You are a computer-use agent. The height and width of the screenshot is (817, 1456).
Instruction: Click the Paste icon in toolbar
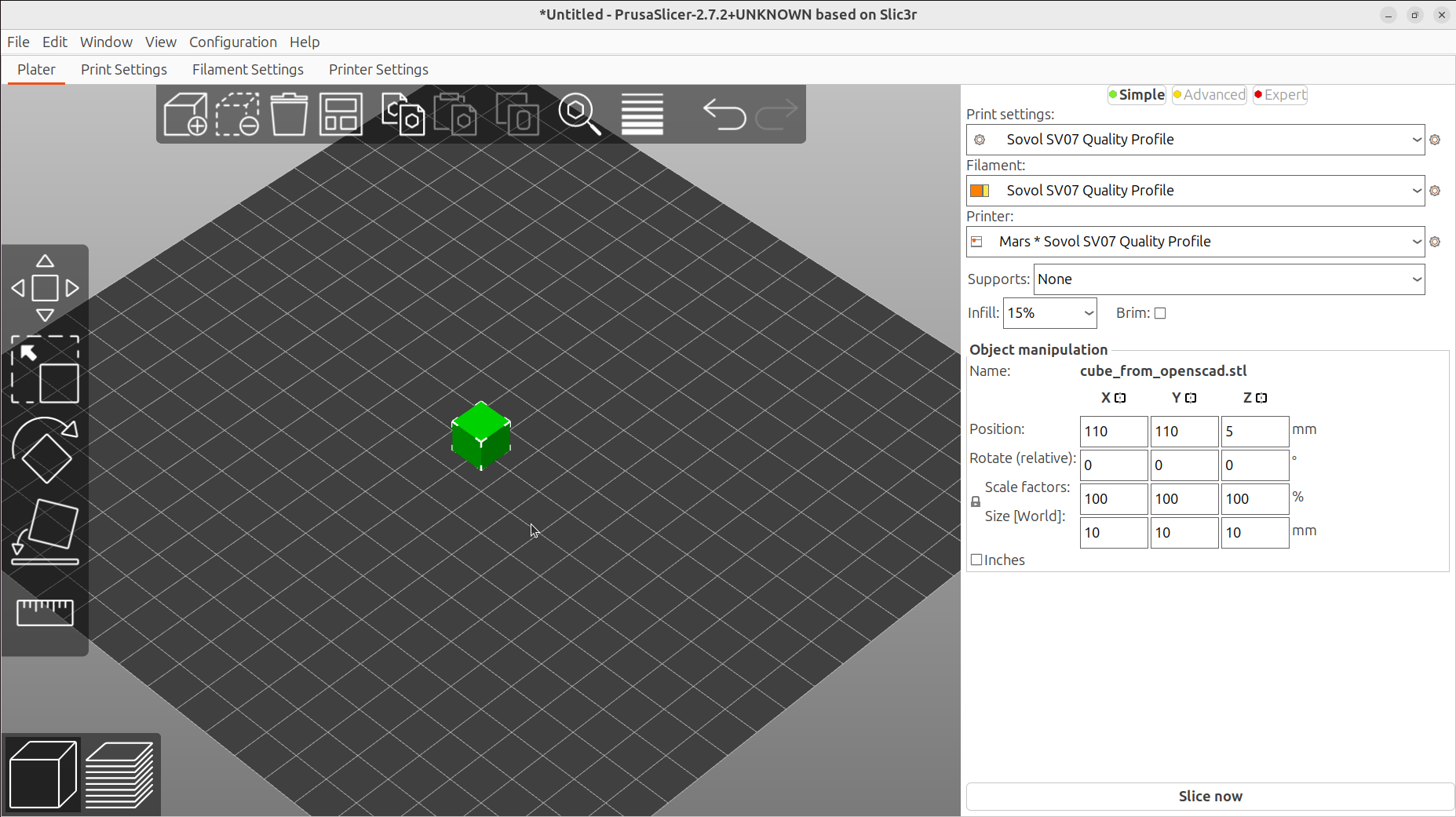[x=455, y=115]
